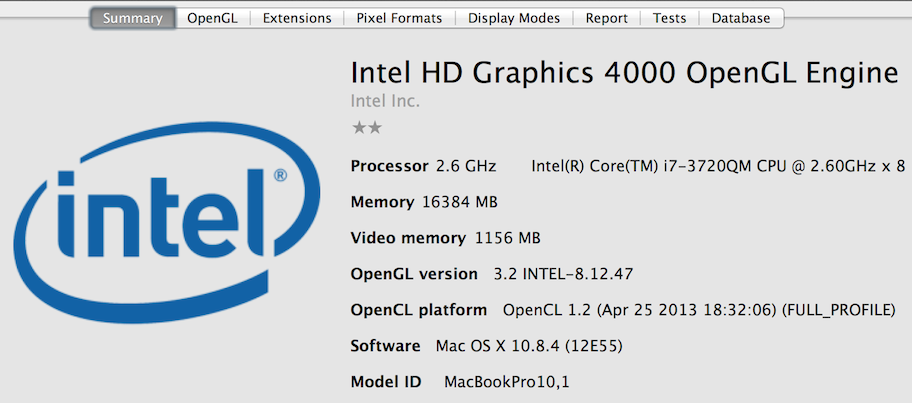Select the Database tab
912x403 pixels.
click(x=741, y=18)
